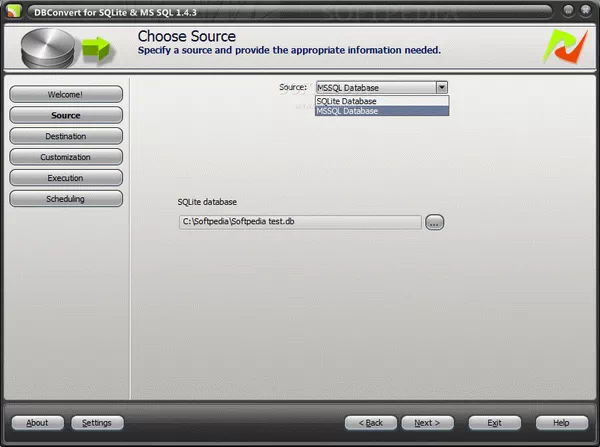Open the browse button for the SQLite file

[434, 222]
